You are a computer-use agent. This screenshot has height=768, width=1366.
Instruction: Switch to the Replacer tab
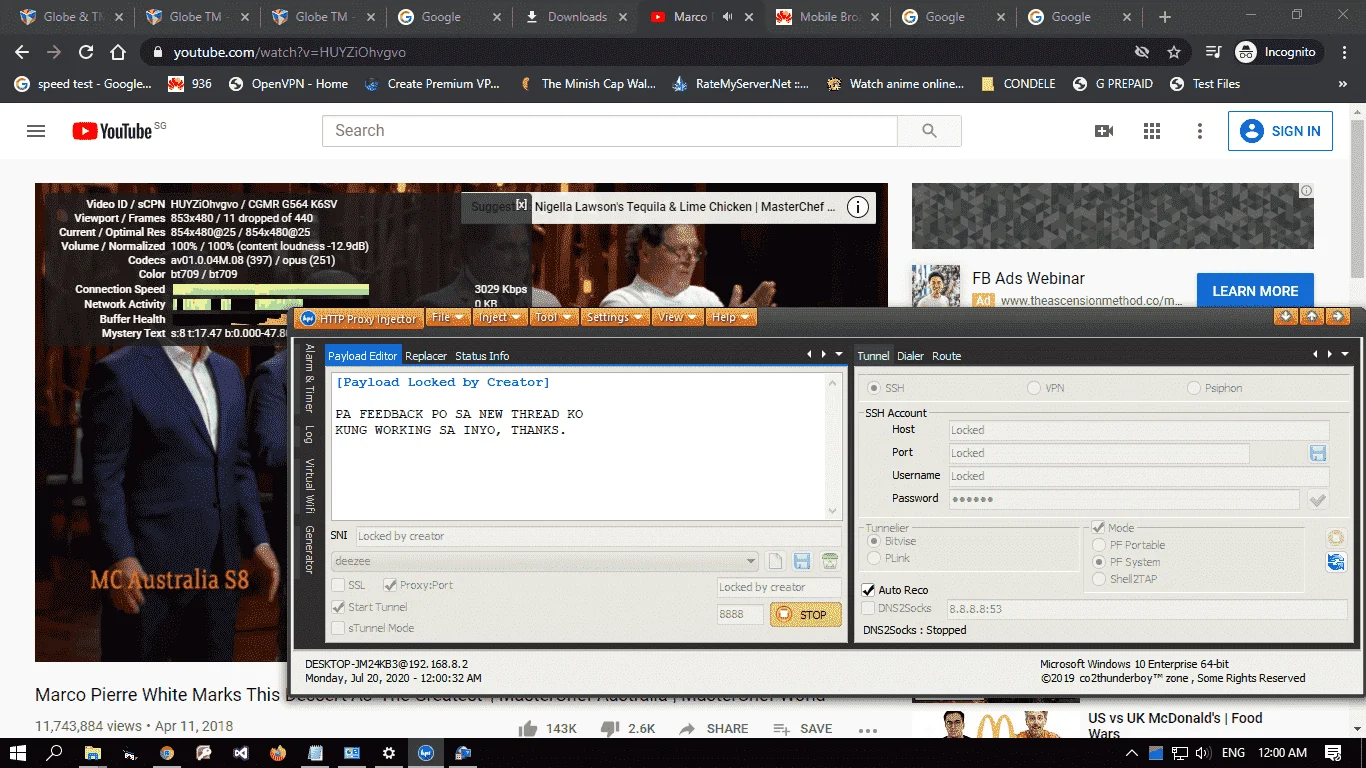click(x=426, y=356)
